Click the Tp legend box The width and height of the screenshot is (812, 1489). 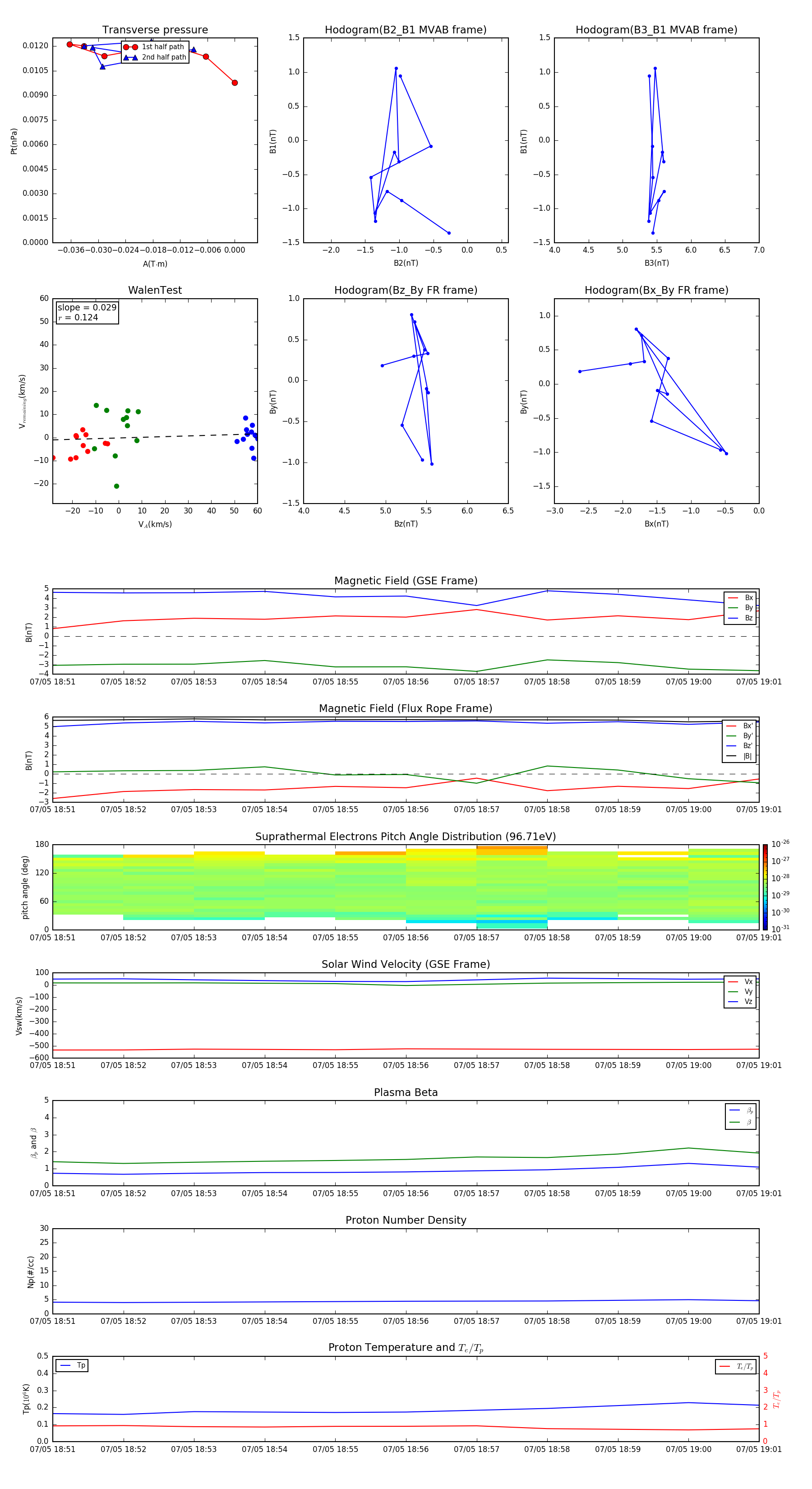(72, 1366)
